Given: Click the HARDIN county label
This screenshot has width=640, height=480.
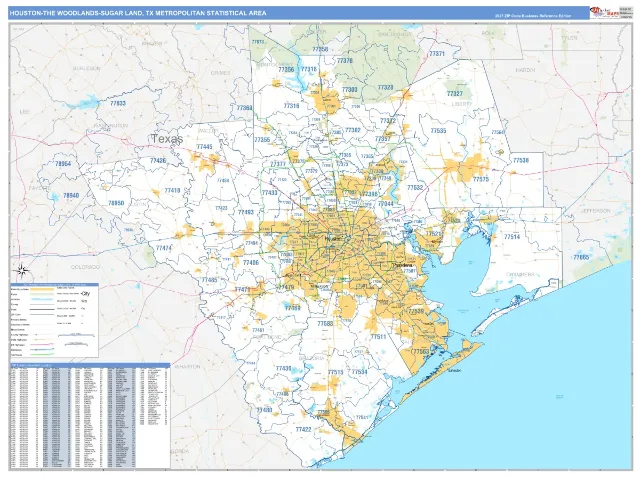Looking at the screenshot, I should [x=525, y=70].
